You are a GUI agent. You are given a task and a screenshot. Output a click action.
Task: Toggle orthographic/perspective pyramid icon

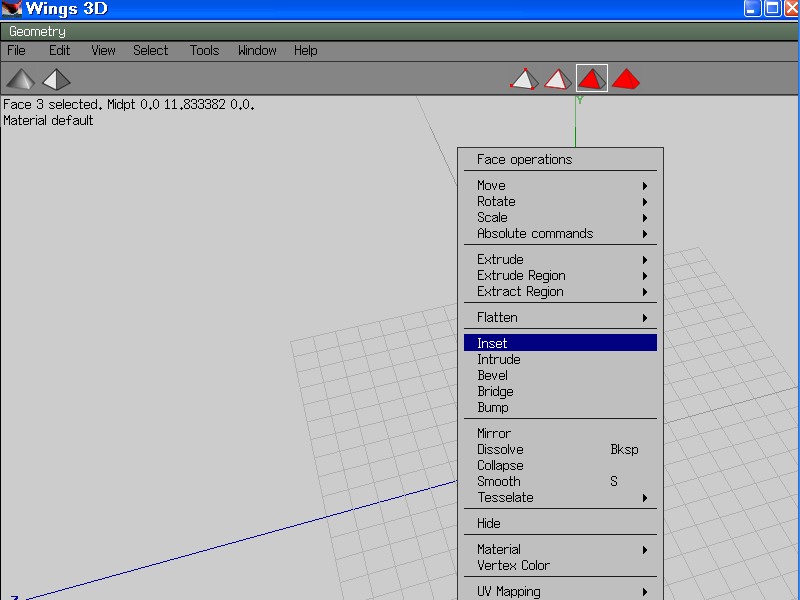(56, 79)
